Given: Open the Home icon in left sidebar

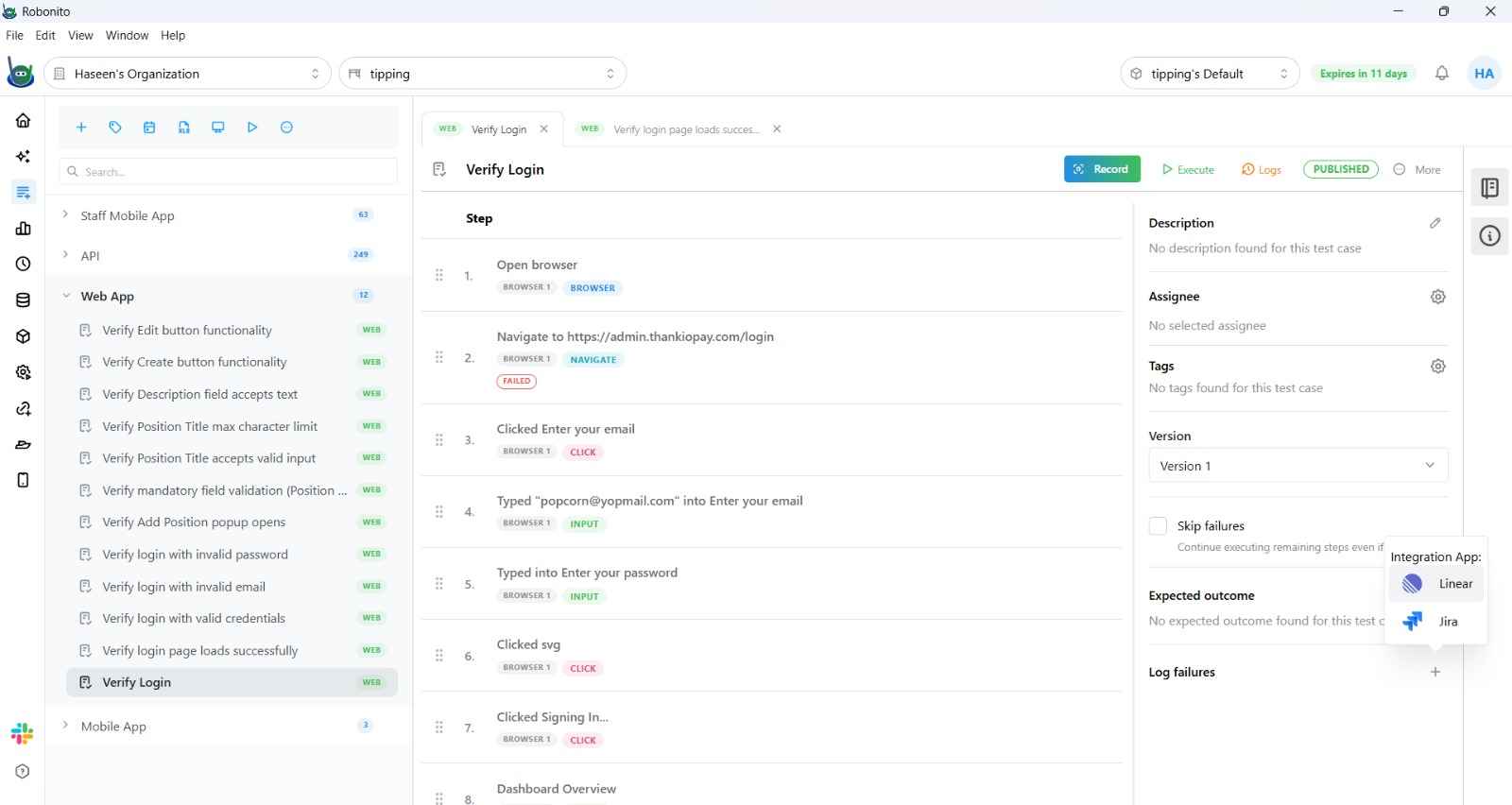Looking at the screenshot, I should click(x=23, y=120).
